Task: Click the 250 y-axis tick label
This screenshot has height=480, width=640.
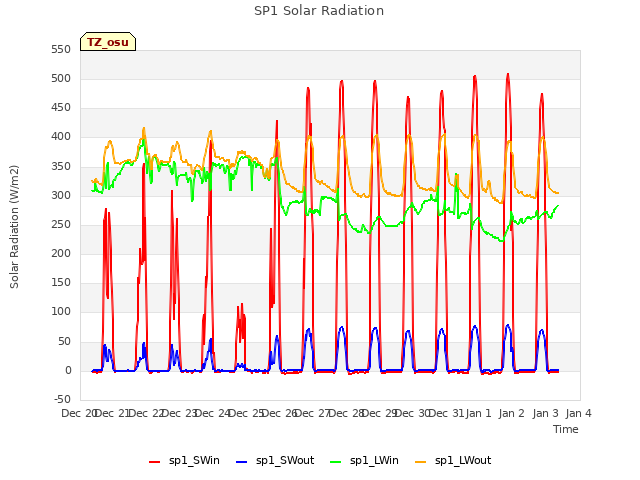Action: click(61, 224)
